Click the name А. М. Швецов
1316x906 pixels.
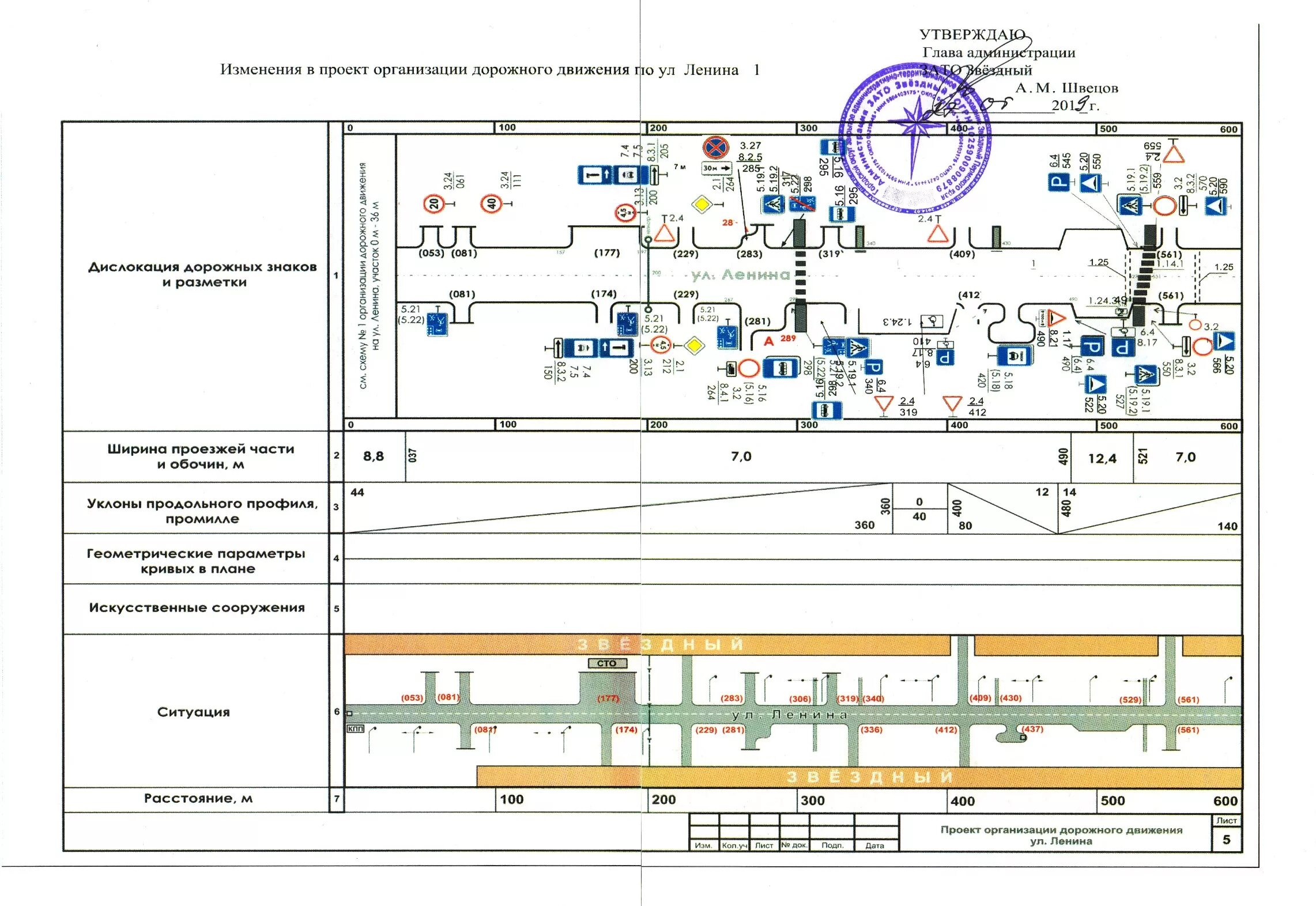pyautogui.click(x=1066, y=88)
